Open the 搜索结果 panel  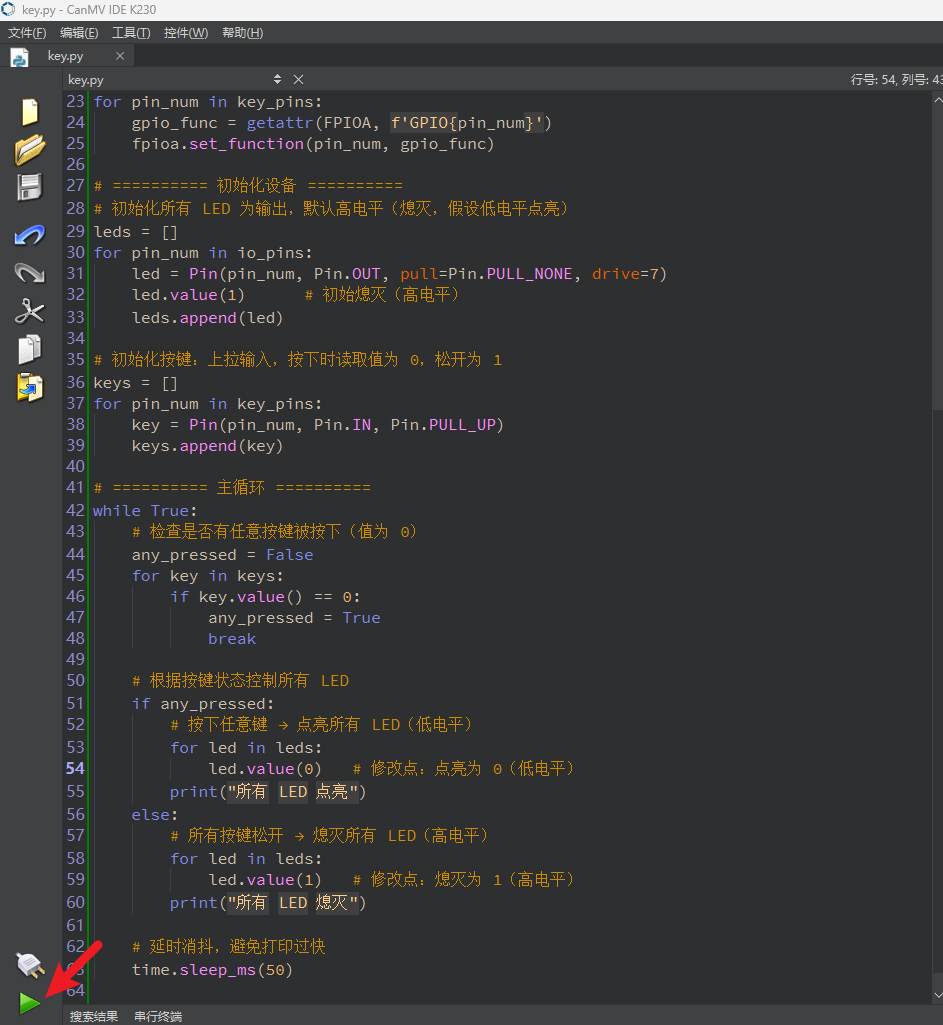tap(93, 1017)
